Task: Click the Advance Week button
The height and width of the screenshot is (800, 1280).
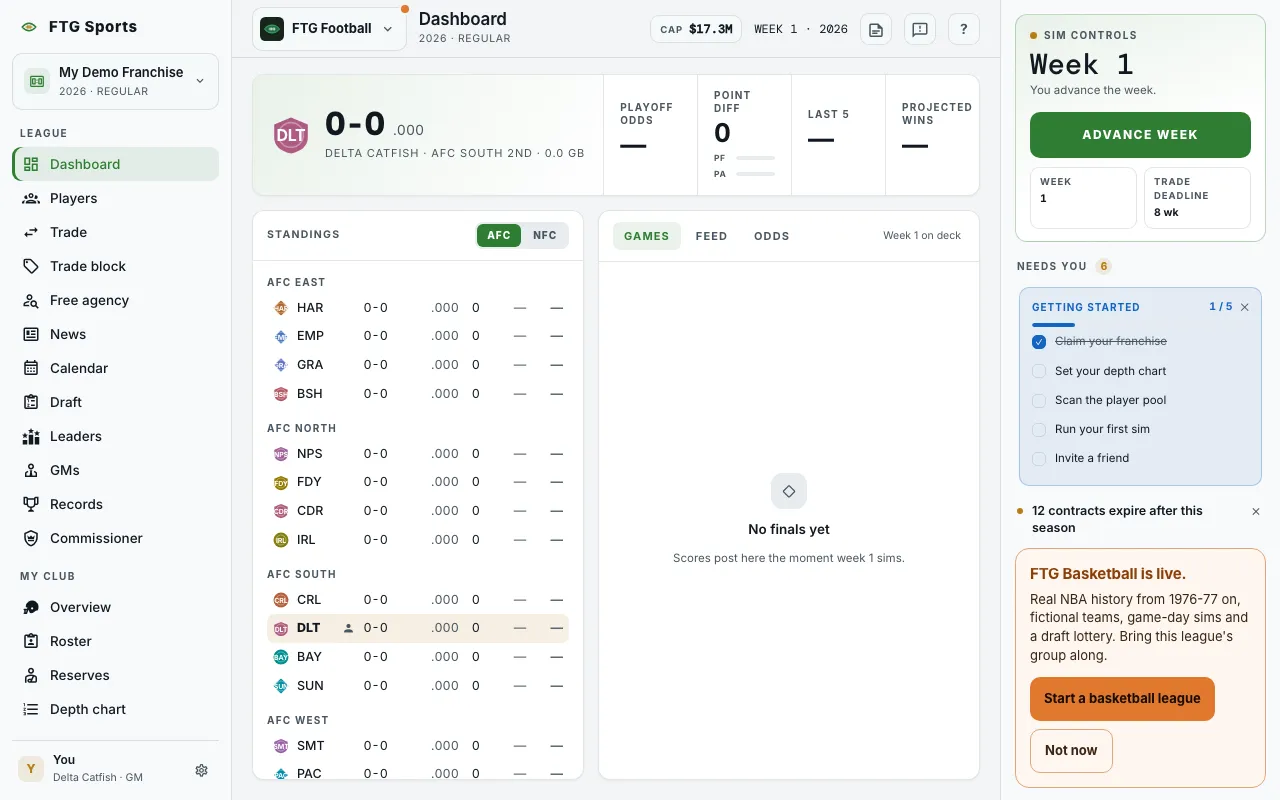Action: coord(1140,135)
